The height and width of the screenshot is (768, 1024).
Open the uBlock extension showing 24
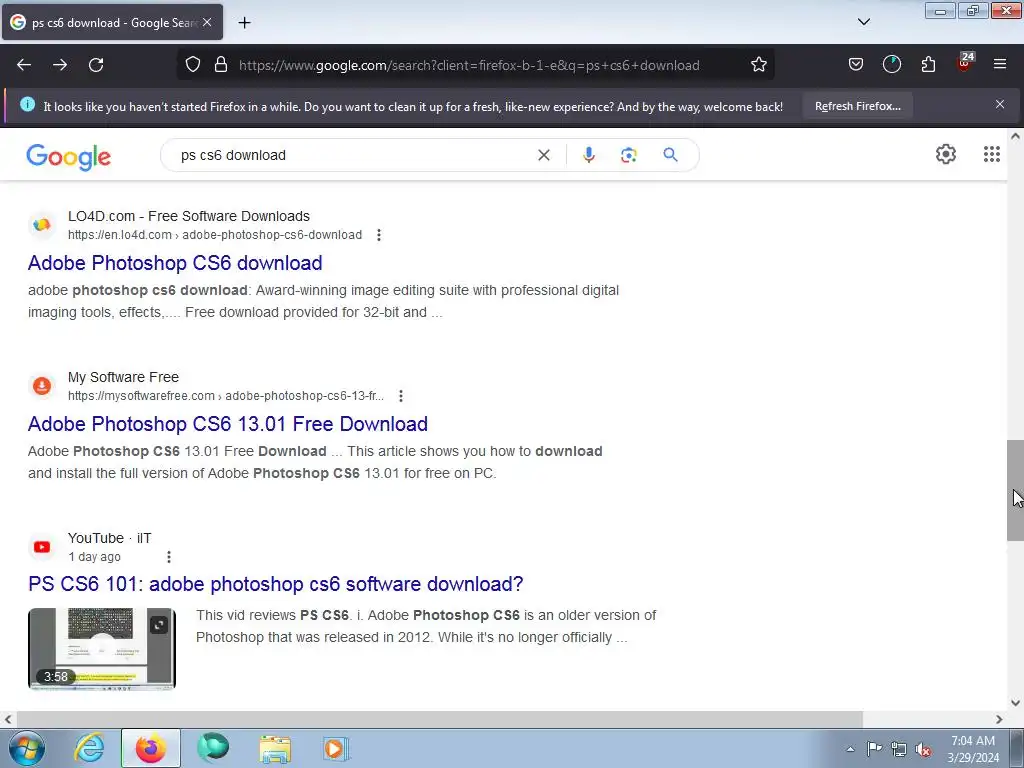coord(965,63)
